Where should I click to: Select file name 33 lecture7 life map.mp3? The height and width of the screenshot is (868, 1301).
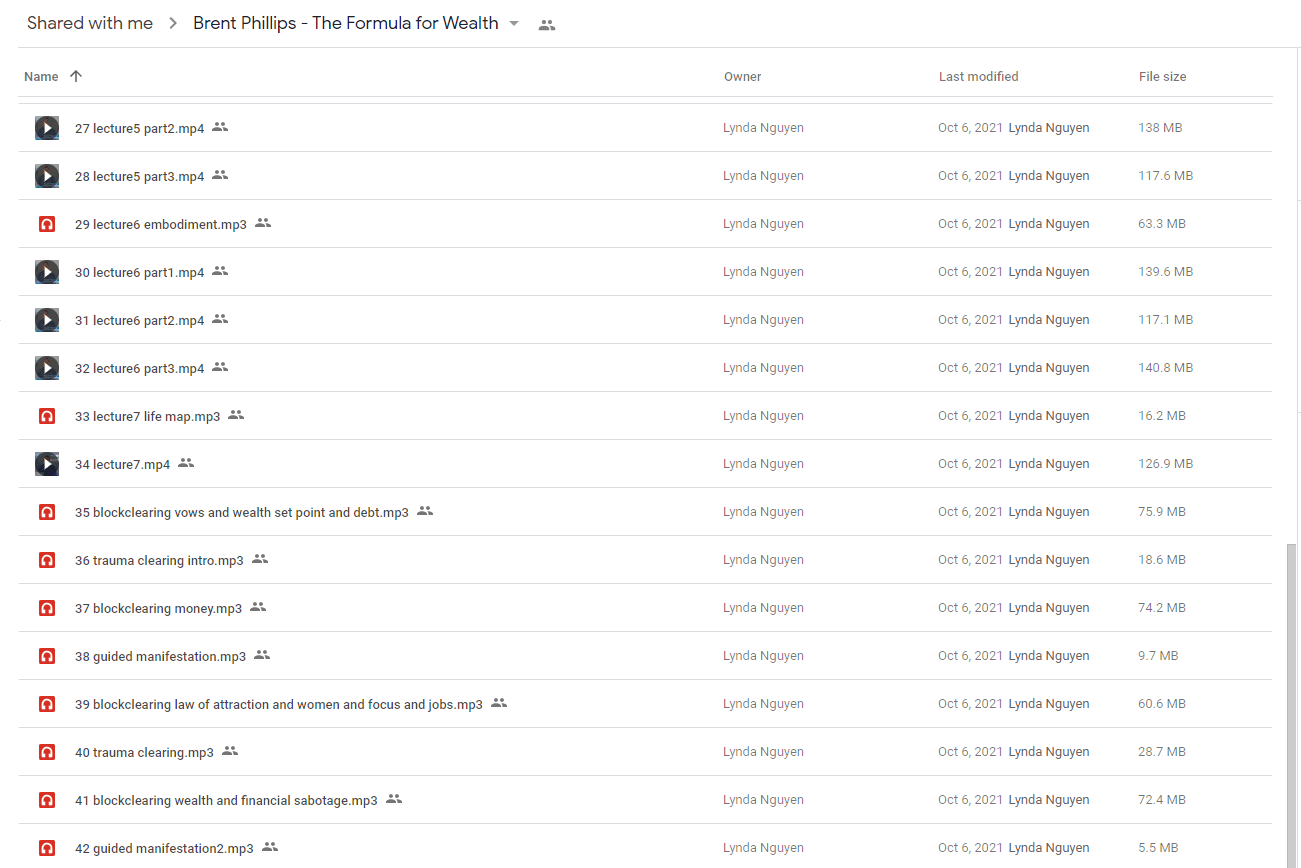[148, 417]
